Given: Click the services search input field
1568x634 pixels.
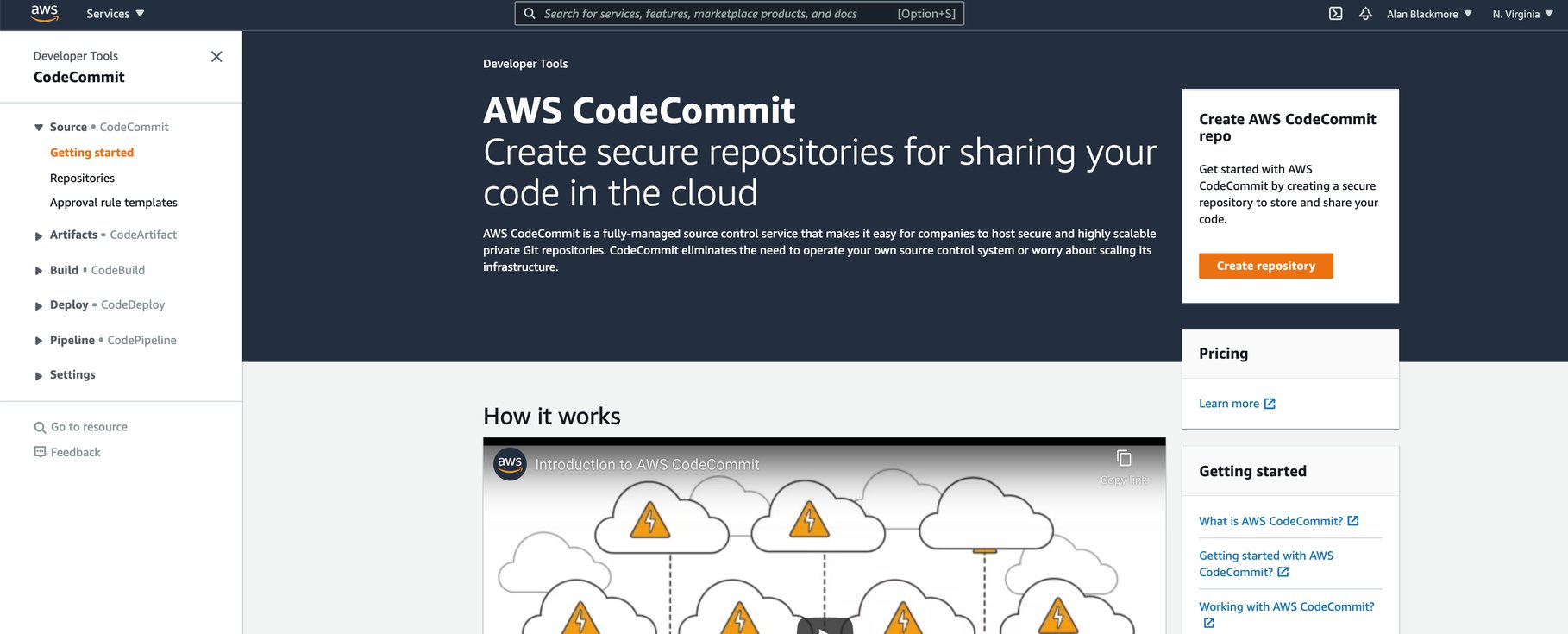Looking at the screenshot, I should [x=733, y=13].
